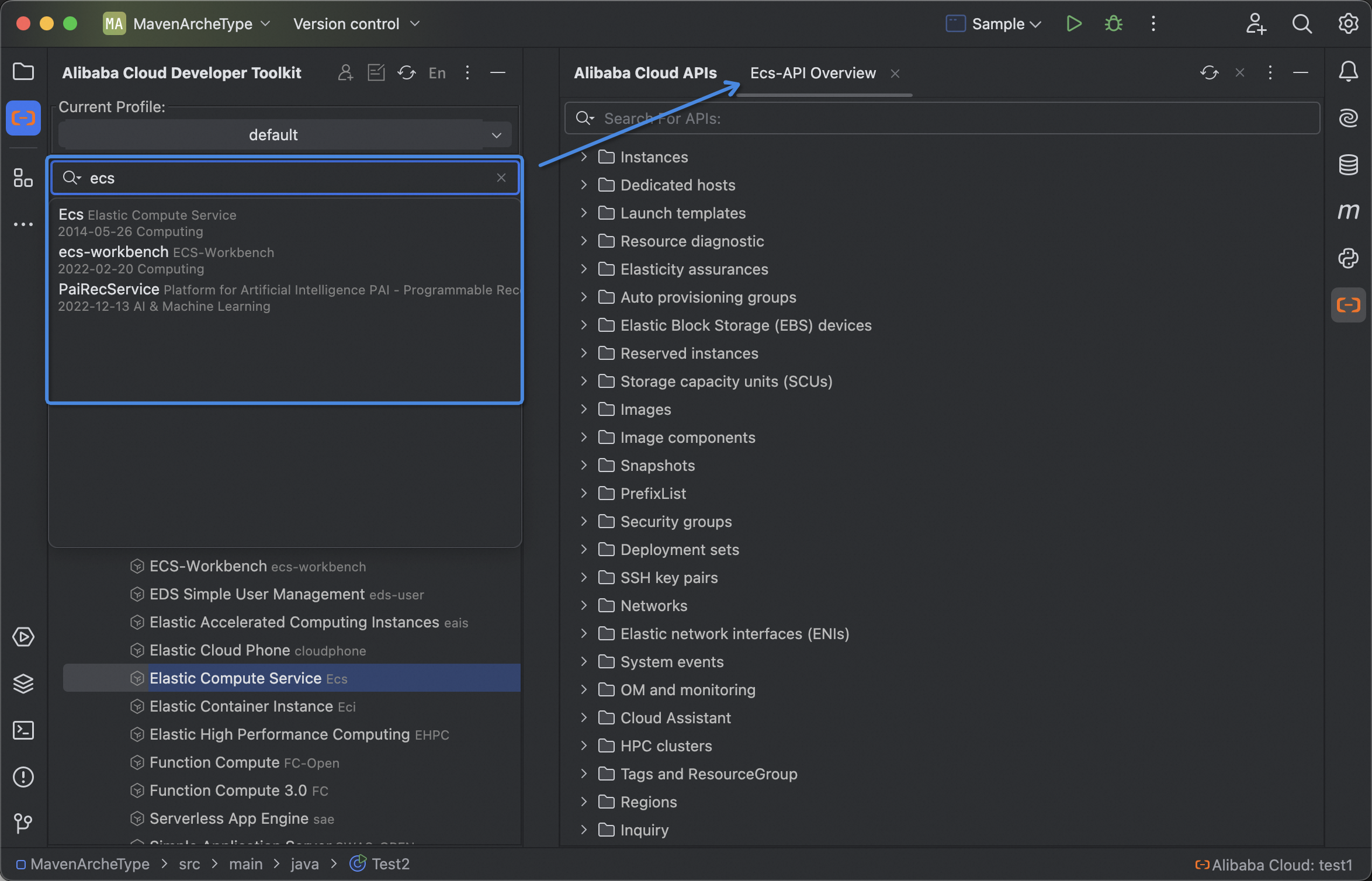The height and width of the screenshot is (881, 1372).
Task: Run the Sample configuration
Action: pos(1073,23)
